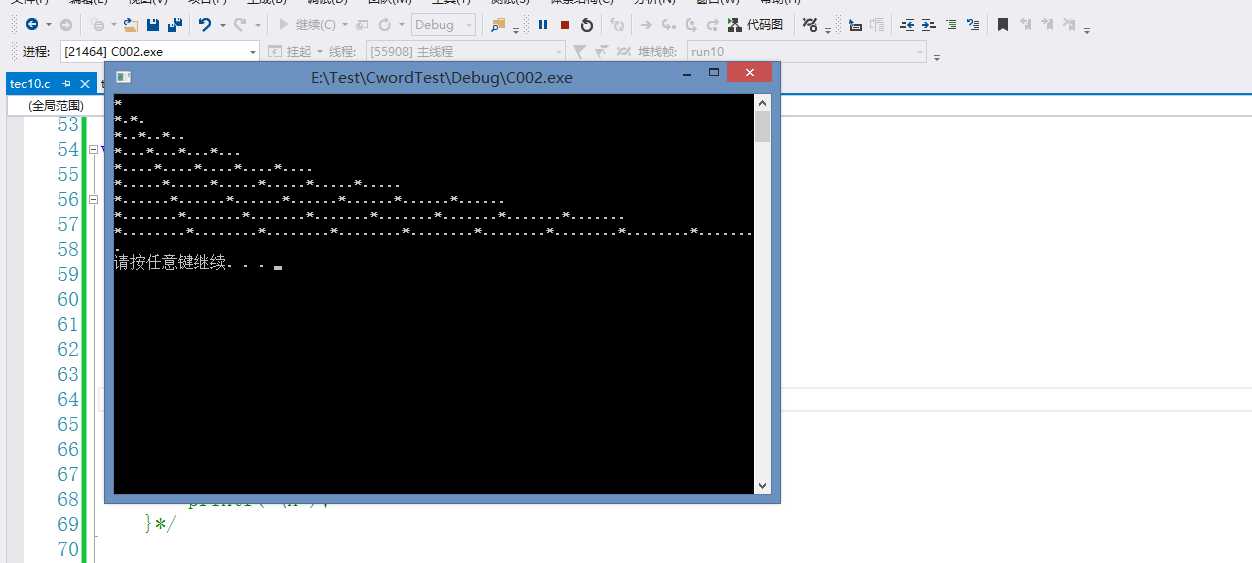Screen dimensions: 1252x563
Task: Click the code line ending comment }*/
Action: click(160, 523)
